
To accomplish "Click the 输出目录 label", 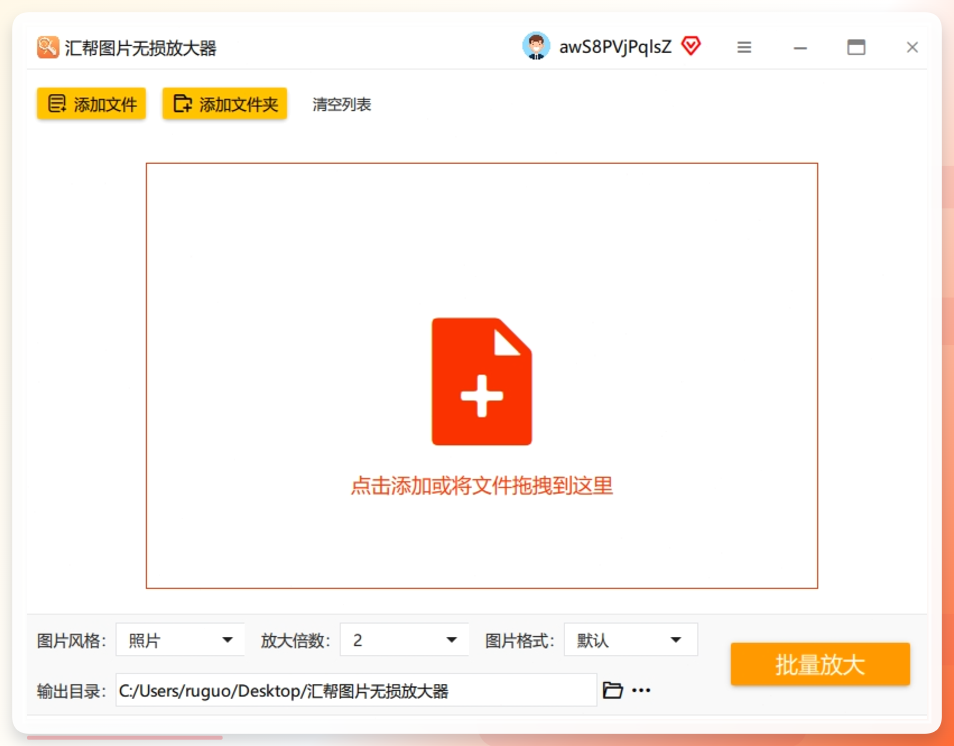I will [71, 691].
